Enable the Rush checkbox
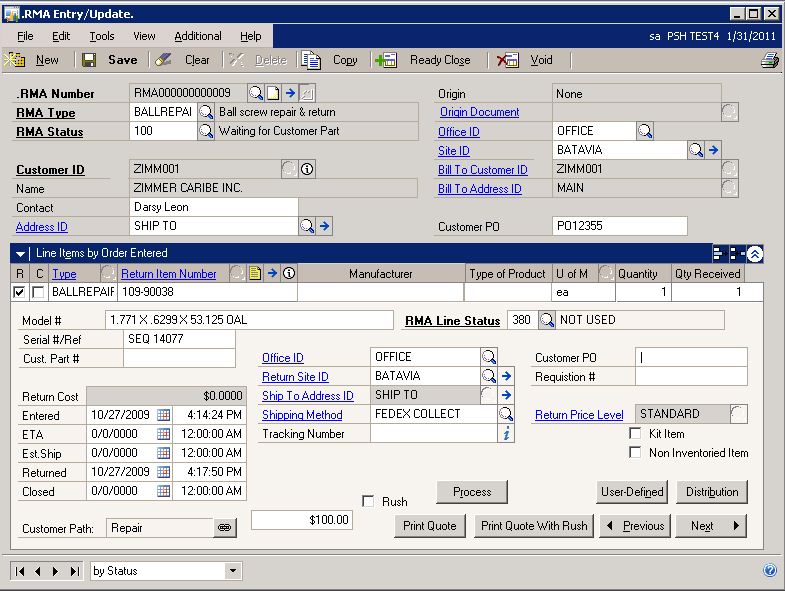Screen dimensions: 785x591 coord(368,501)
